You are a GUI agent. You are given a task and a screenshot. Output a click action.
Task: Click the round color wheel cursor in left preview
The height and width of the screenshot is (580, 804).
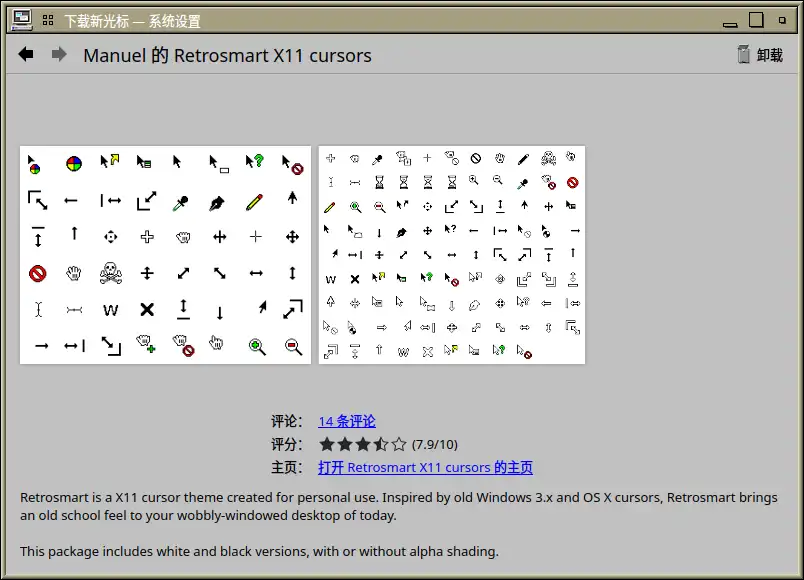[74, 163]
